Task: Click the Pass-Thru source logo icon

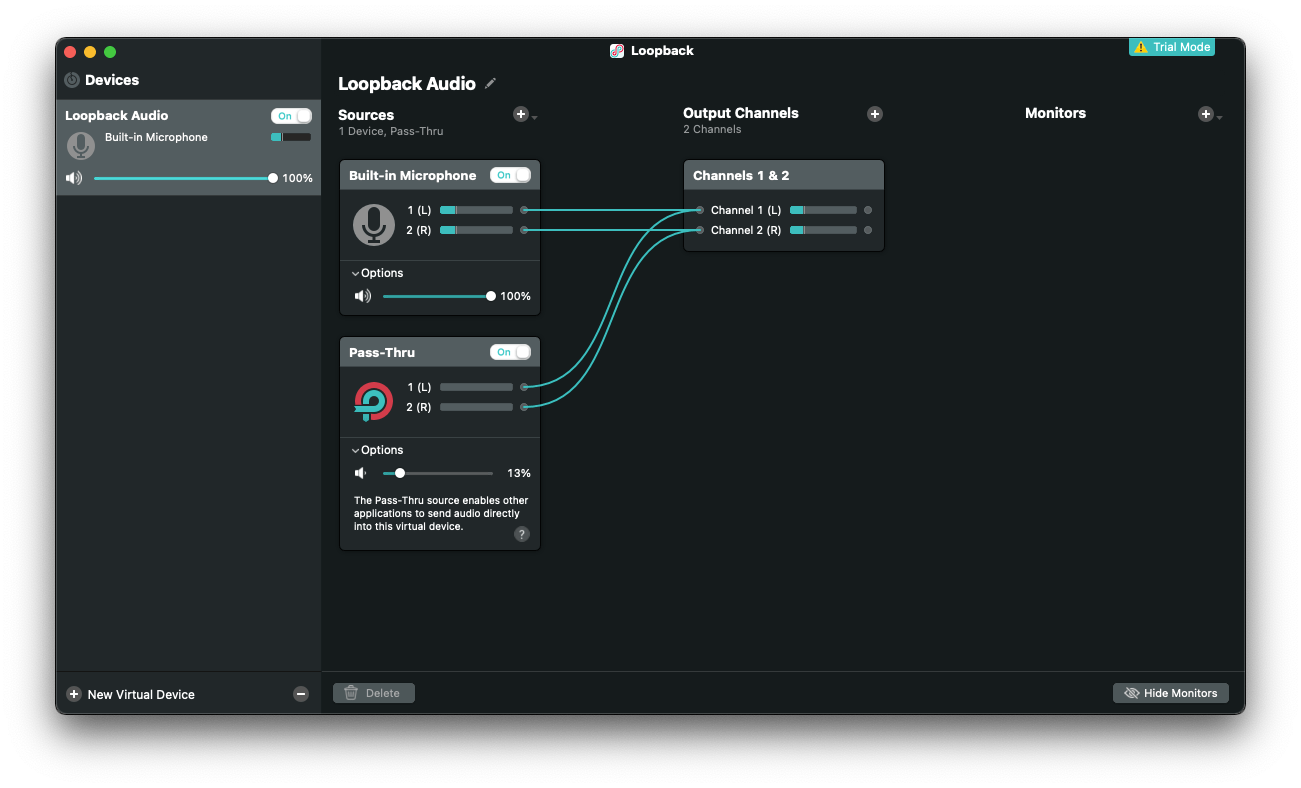Action: (x=374, y=402)
